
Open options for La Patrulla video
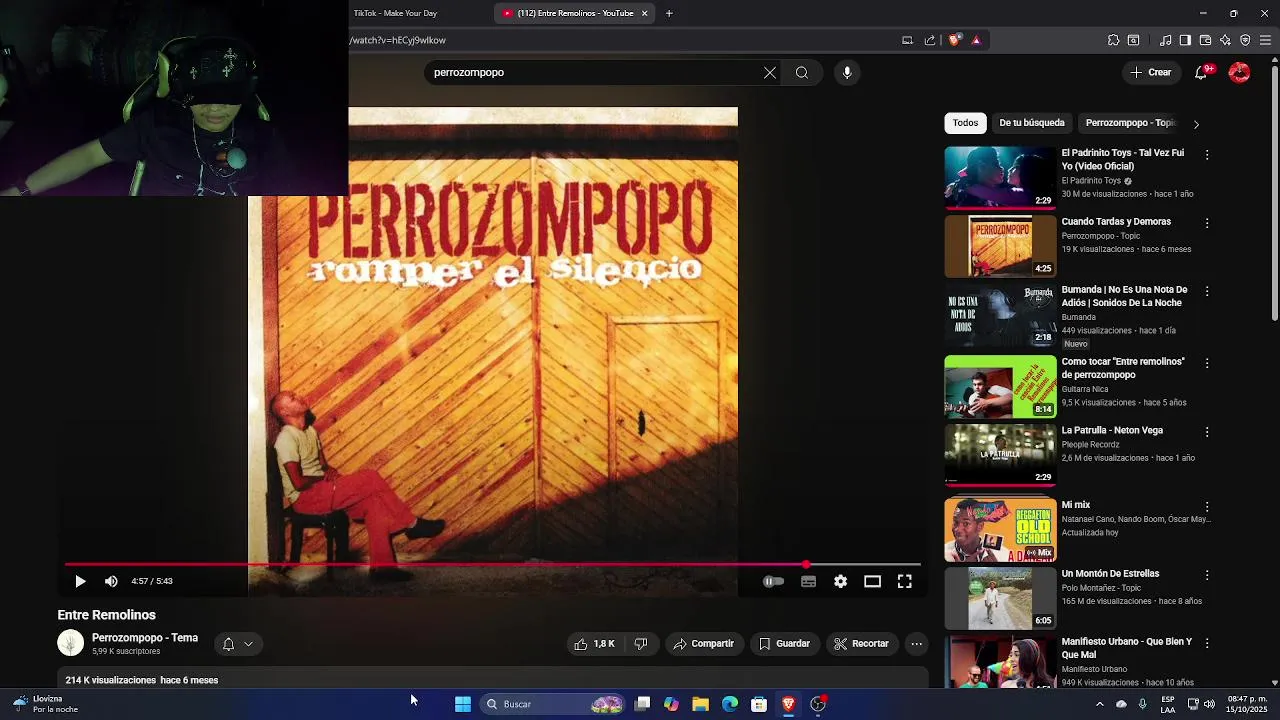pos(1207,432)
